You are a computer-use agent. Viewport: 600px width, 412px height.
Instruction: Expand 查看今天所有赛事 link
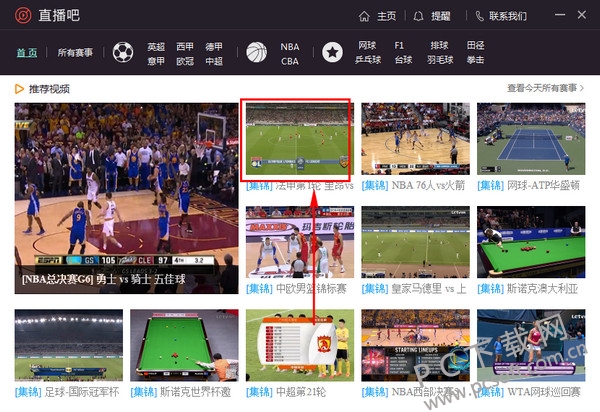[x=545, y=89]
